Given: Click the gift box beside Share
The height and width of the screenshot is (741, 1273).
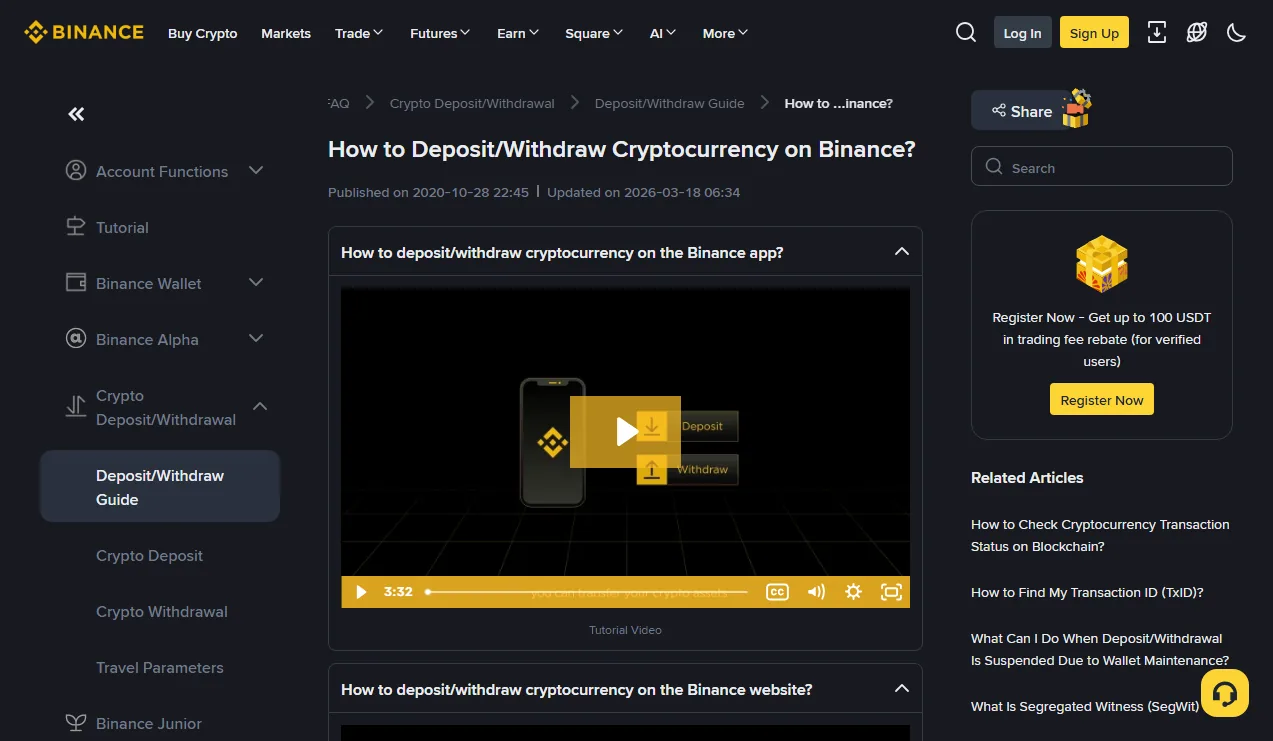Looking at the screenshot, I should click(1076, 109).
